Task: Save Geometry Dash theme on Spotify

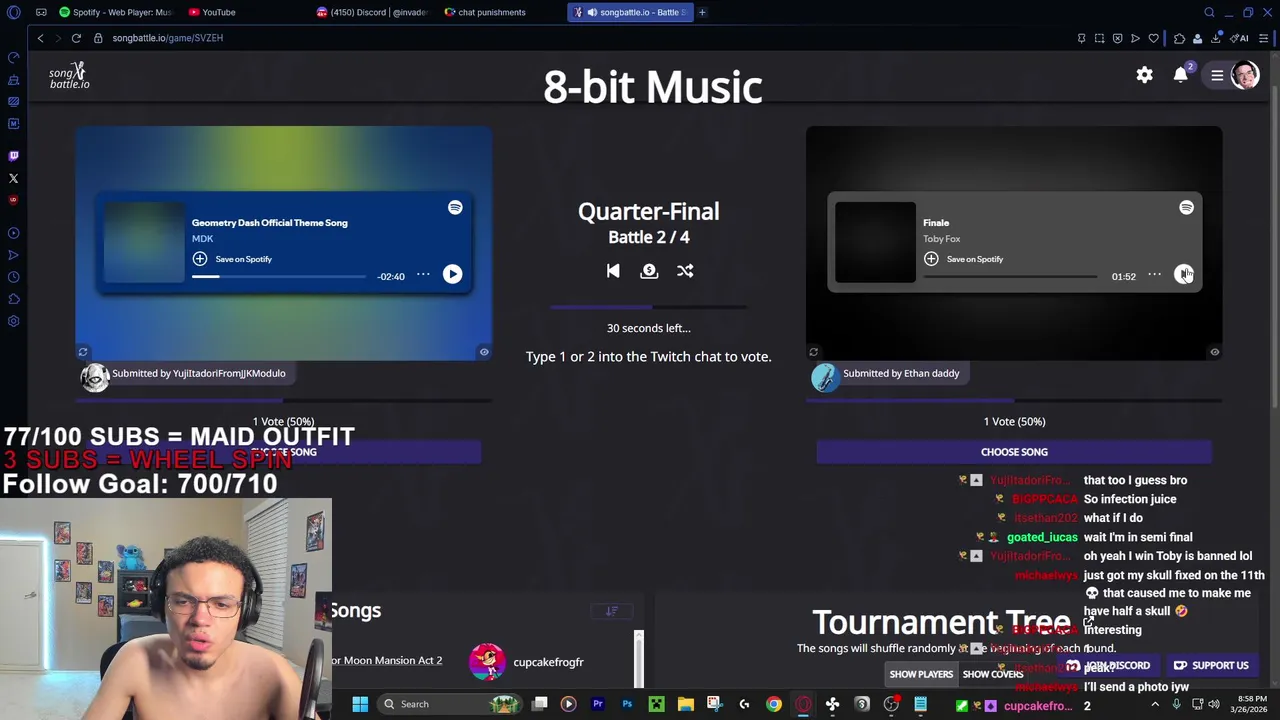Action: click(232, 259)
